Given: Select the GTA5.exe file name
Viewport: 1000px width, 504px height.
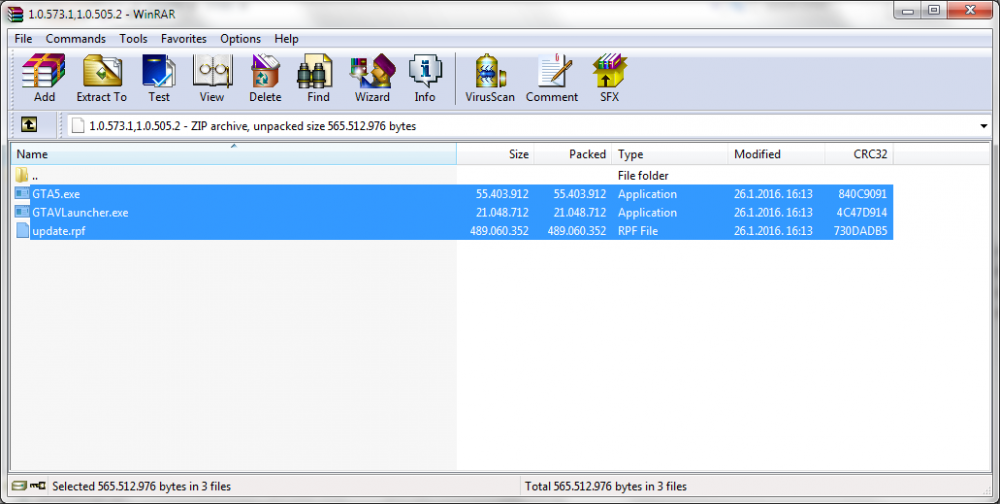Looking at the screenshot, I should click(x=56, y=194).
